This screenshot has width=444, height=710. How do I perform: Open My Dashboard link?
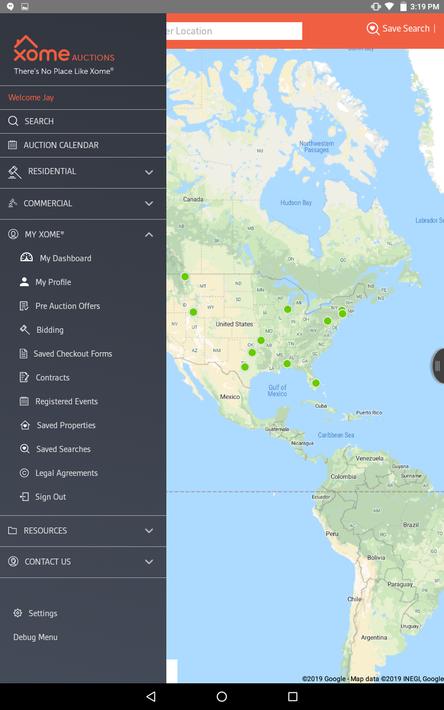[66, 258]
